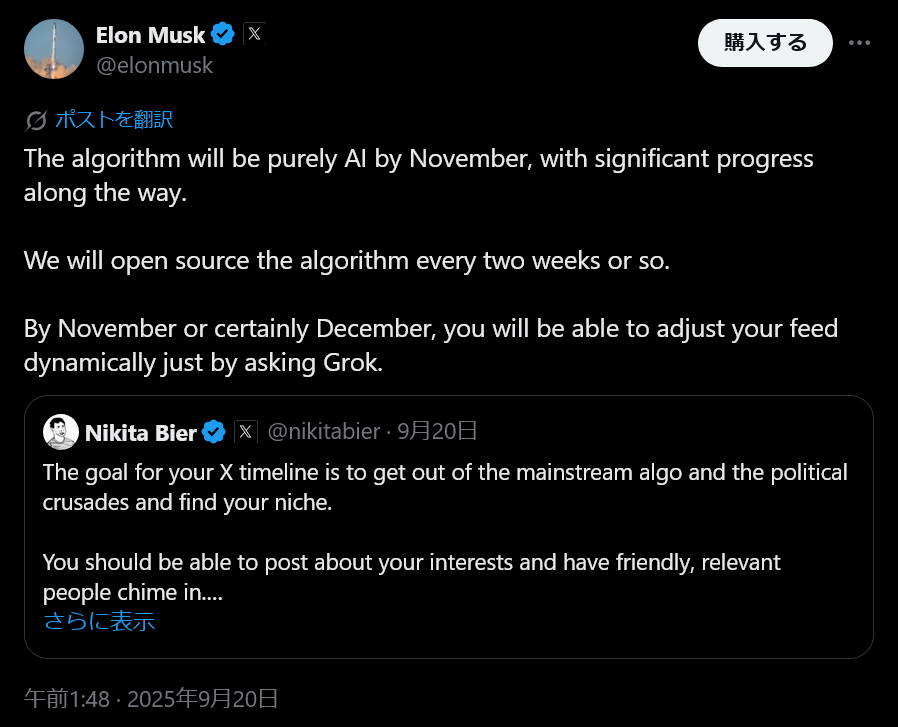Expand the quoted post with さらに表示
898x727 pixels.
[x=99, y=621]
